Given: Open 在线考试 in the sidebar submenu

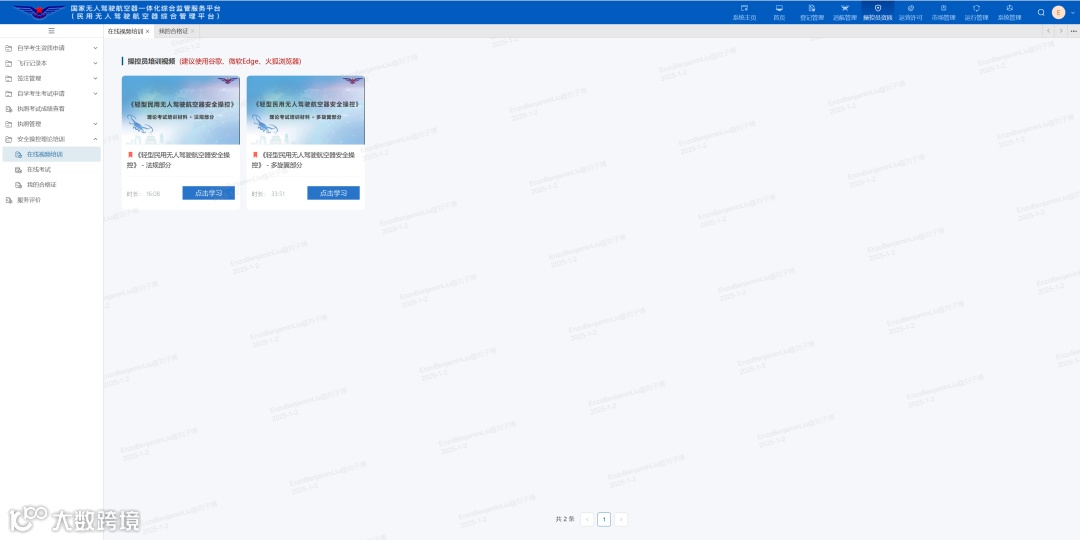Looking at the screenshot, I should (x=52, y=169).
